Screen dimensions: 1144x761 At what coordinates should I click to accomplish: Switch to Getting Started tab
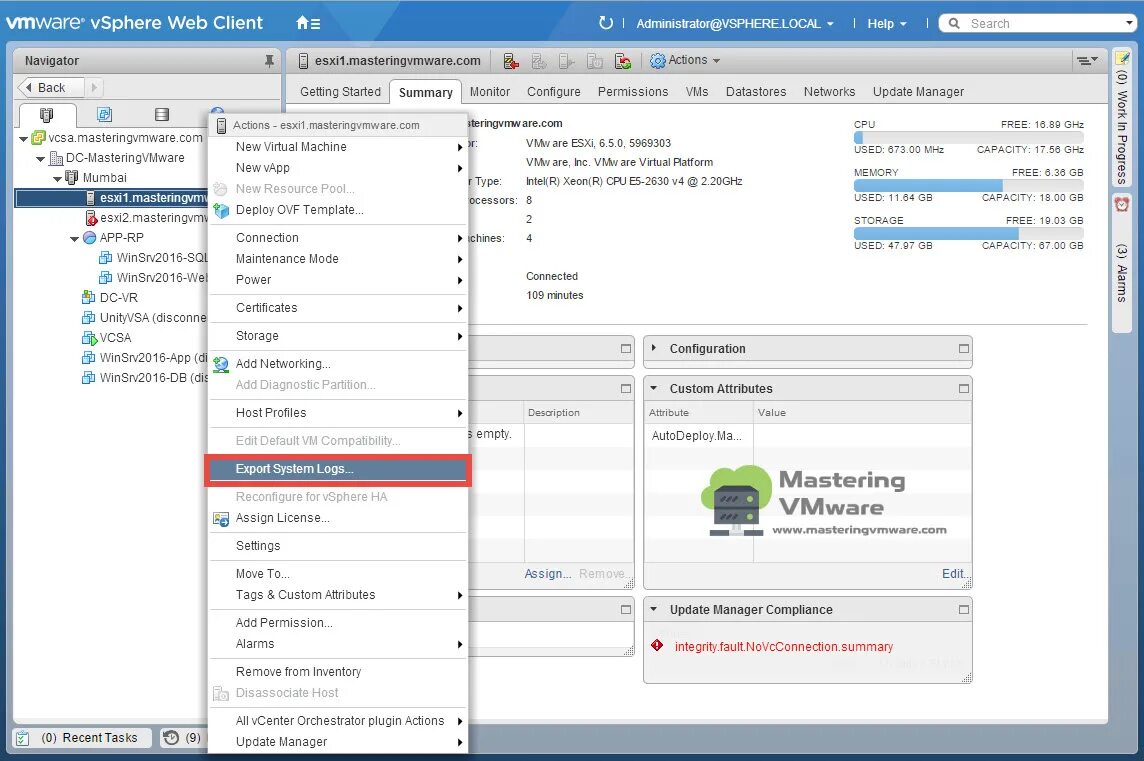coord(340,92)
